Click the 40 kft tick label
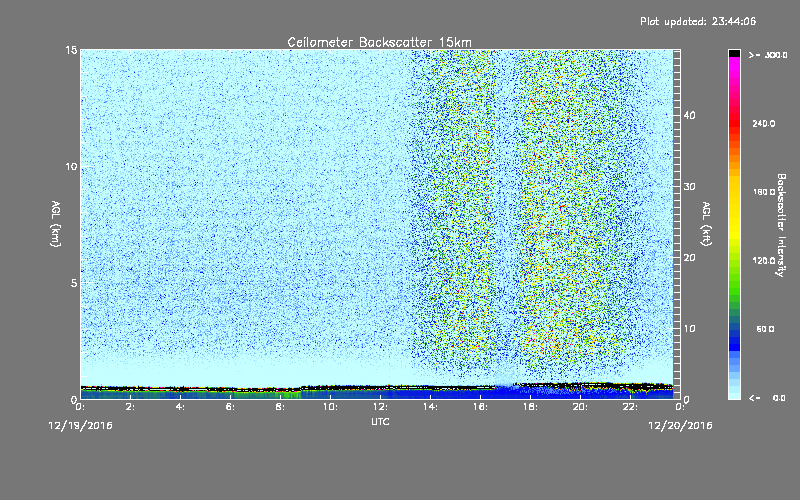 (689, 115)
